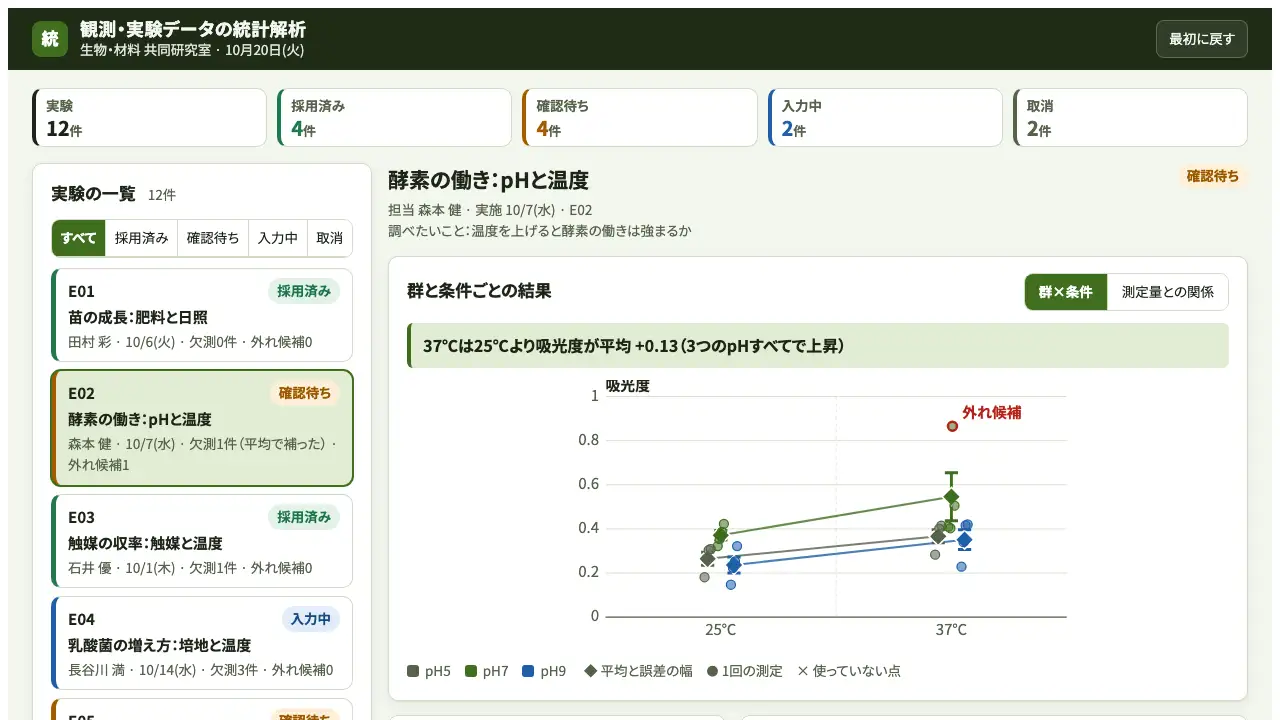Click the 確認待ち badge beside the detail title
This screenshot has height=720, width=1280.
click(x=1213, y=176)
